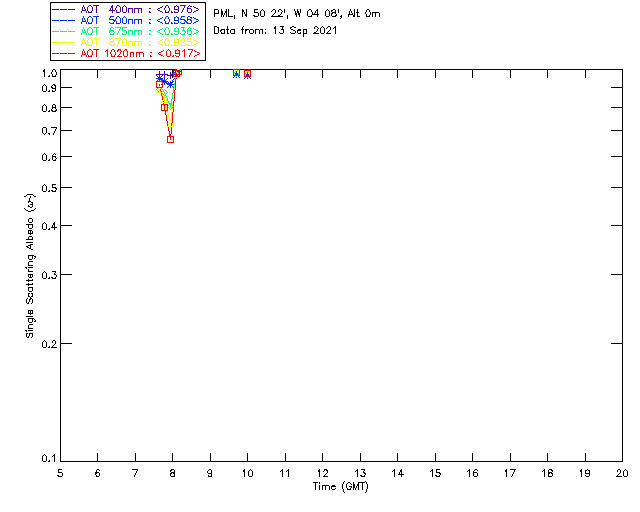Image resolution: width=640 pixels, height=512 pixels.
Task: Click x-axis tick label 17
Action: click(x=510, y=473)
